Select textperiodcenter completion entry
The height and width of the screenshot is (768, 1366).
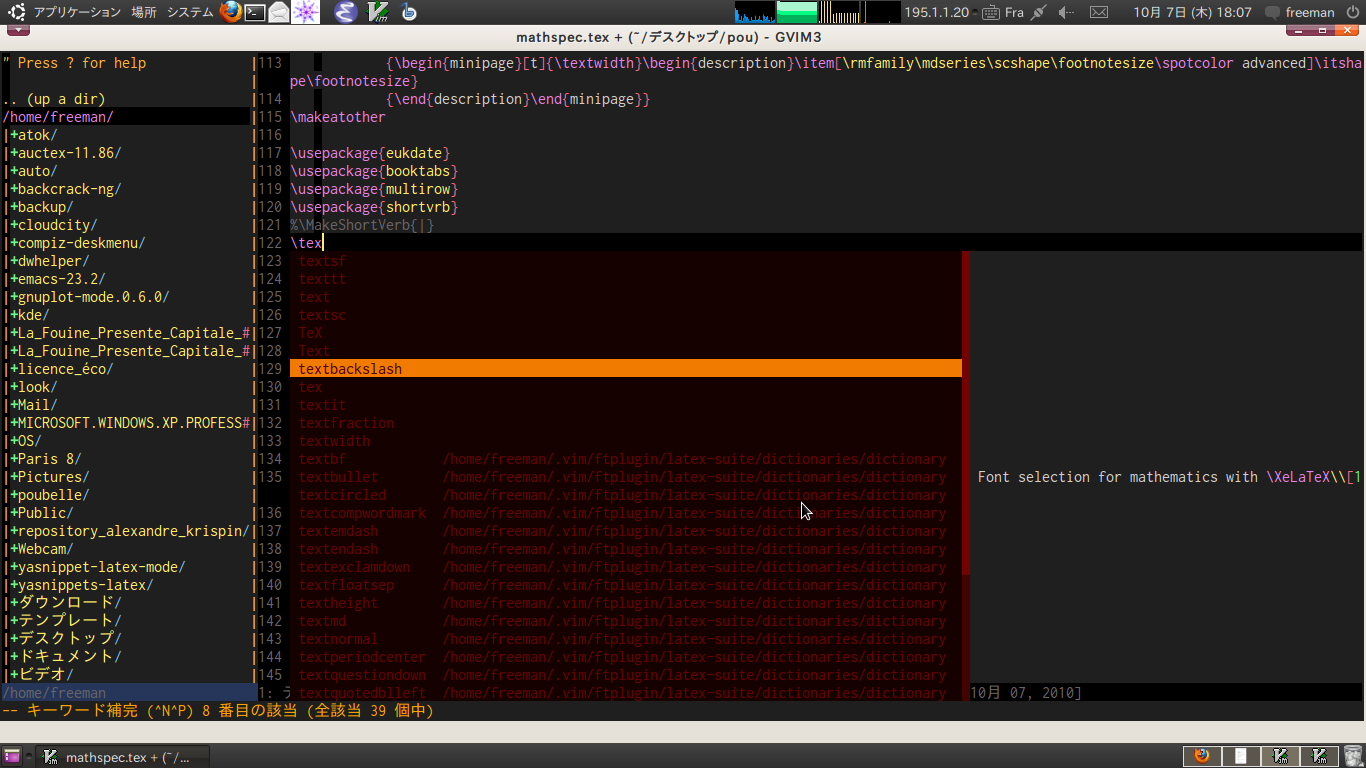(626, 657)
